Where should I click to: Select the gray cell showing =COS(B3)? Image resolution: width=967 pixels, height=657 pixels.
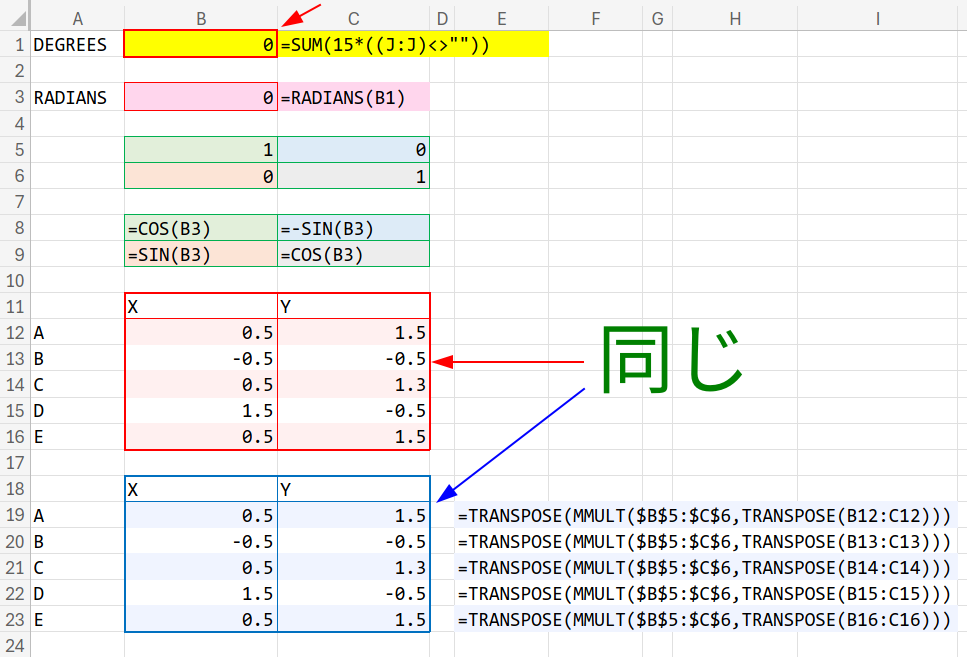[353, 254]
